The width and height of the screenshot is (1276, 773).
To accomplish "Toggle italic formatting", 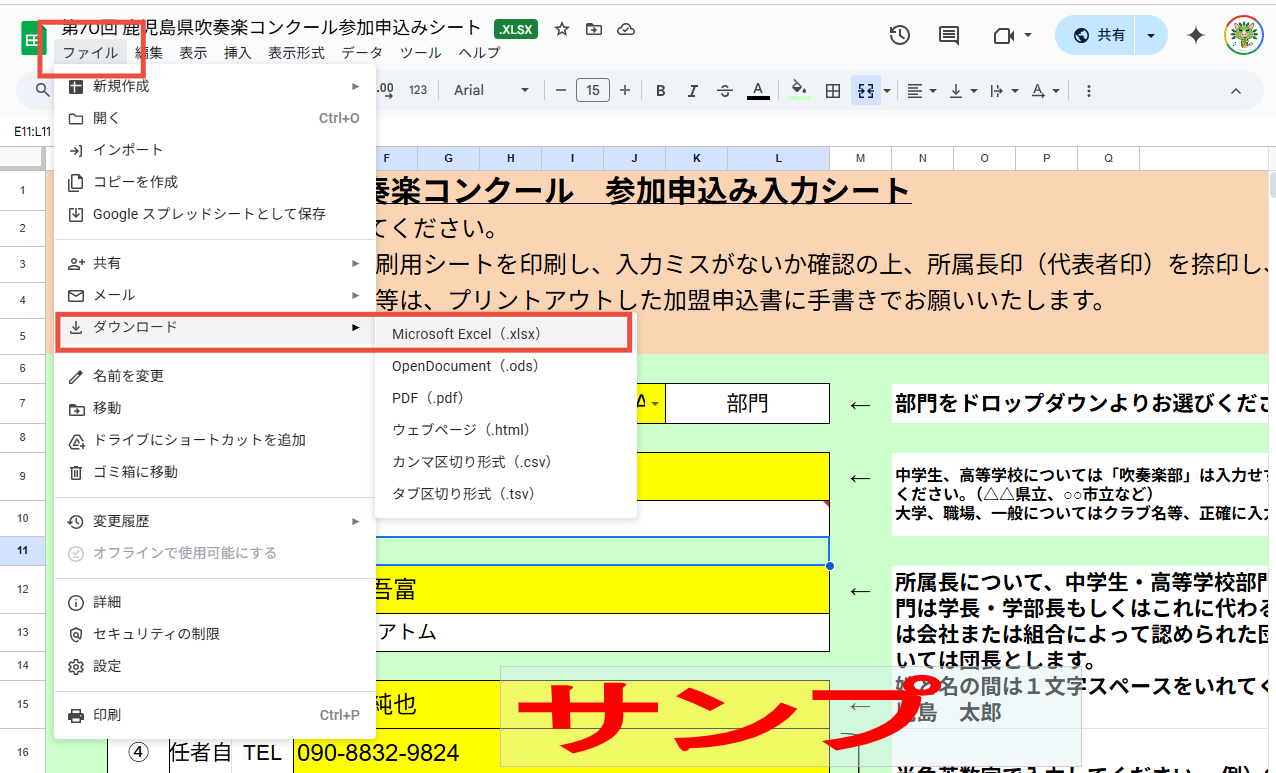I will coord(693,91).
